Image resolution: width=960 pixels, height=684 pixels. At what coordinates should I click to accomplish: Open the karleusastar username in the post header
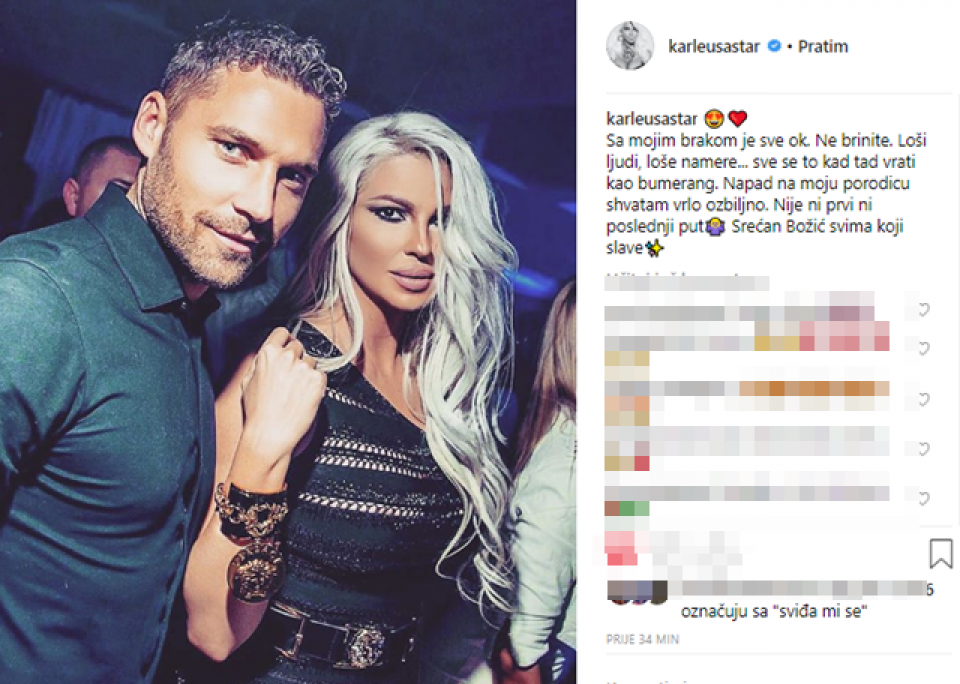pos(714,47)
